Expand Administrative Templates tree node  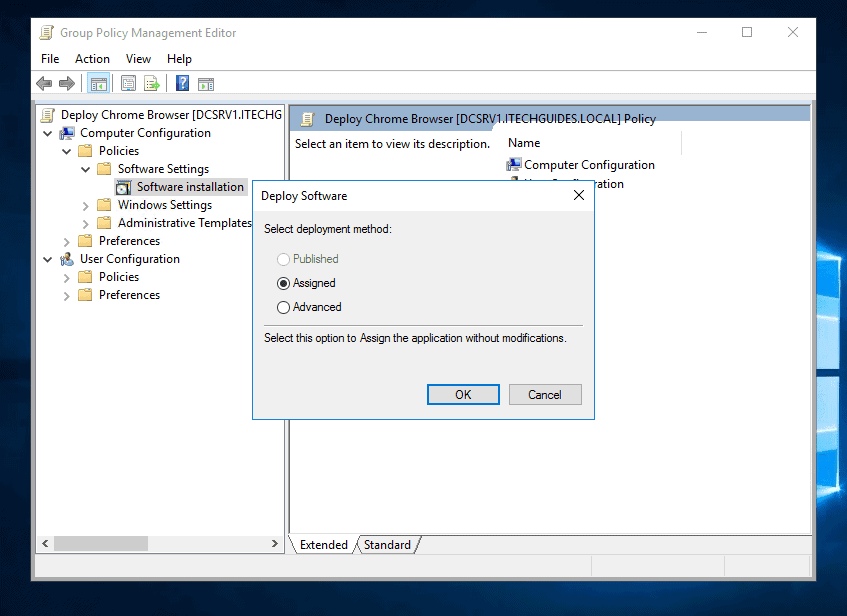pyautogui.click(x=85, y=224)
